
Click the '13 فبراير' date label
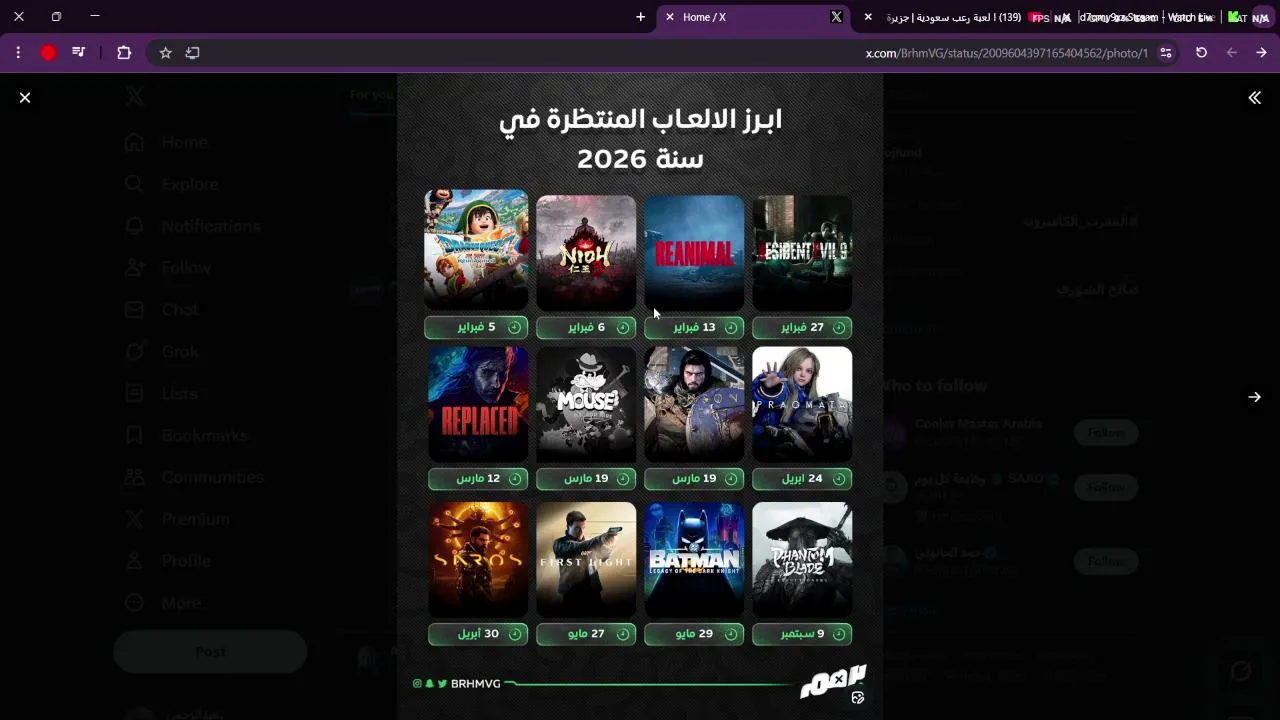(x=694, y=327)
